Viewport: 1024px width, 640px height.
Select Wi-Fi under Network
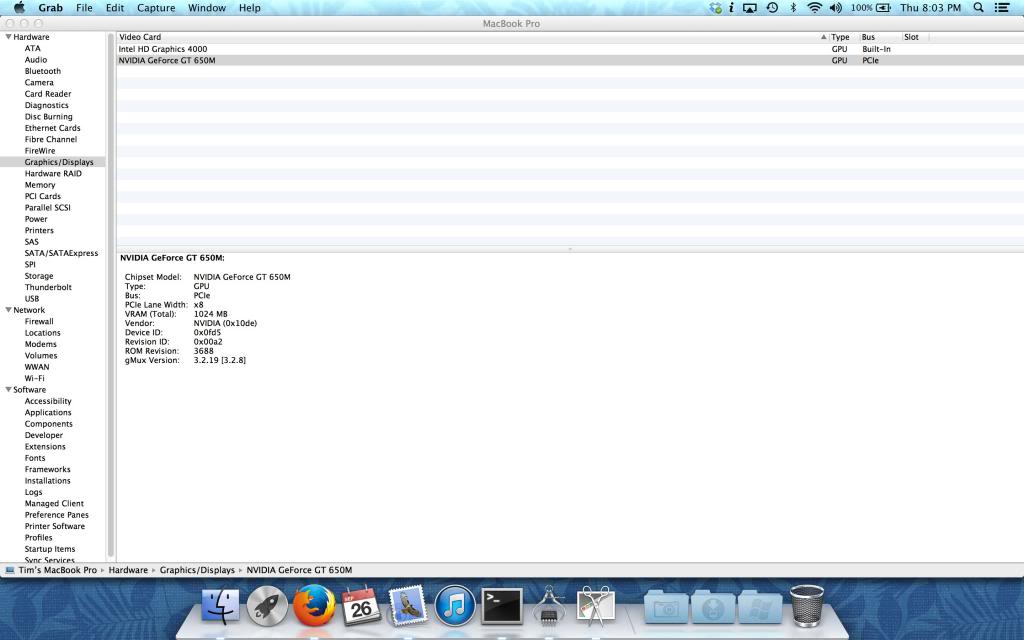coord(35,378)
